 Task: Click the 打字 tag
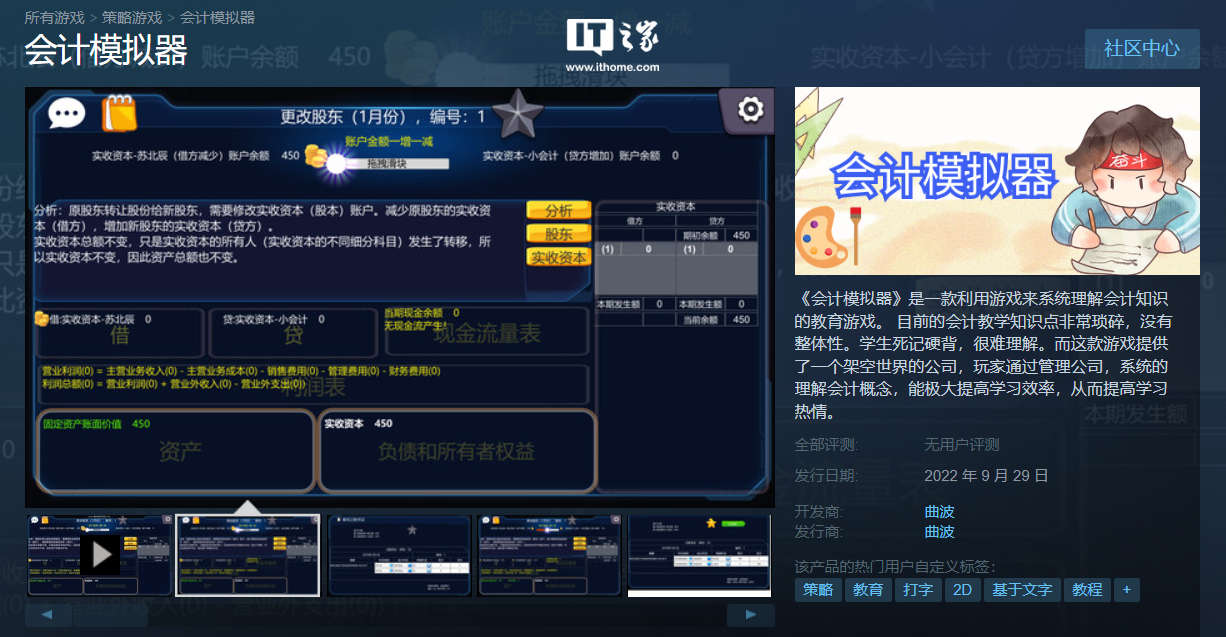click(x=918, y=590)
